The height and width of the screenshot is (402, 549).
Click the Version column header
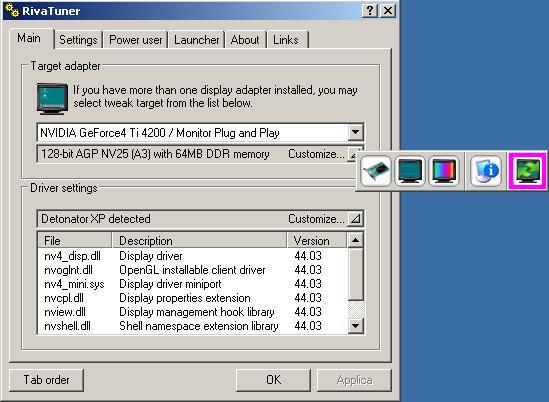[x=317, y=241]
